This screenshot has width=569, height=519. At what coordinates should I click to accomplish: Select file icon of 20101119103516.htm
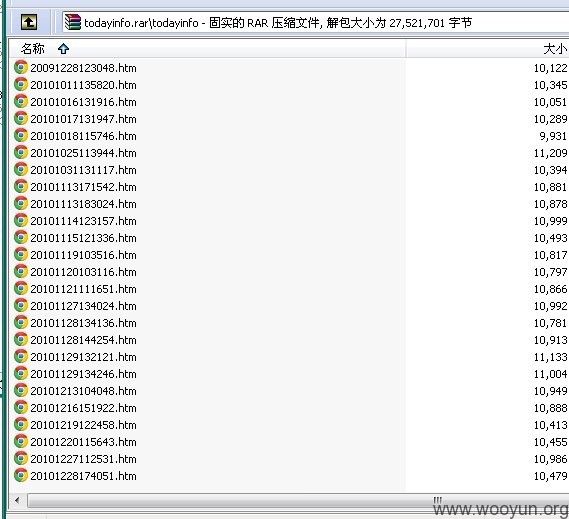tap(21, 254)
